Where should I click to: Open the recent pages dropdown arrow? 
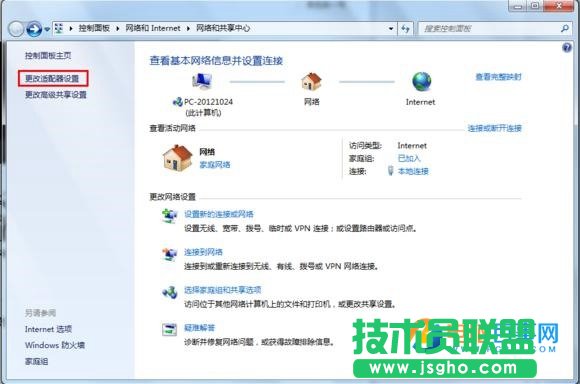pyautogui.click(x=47, y=29)
